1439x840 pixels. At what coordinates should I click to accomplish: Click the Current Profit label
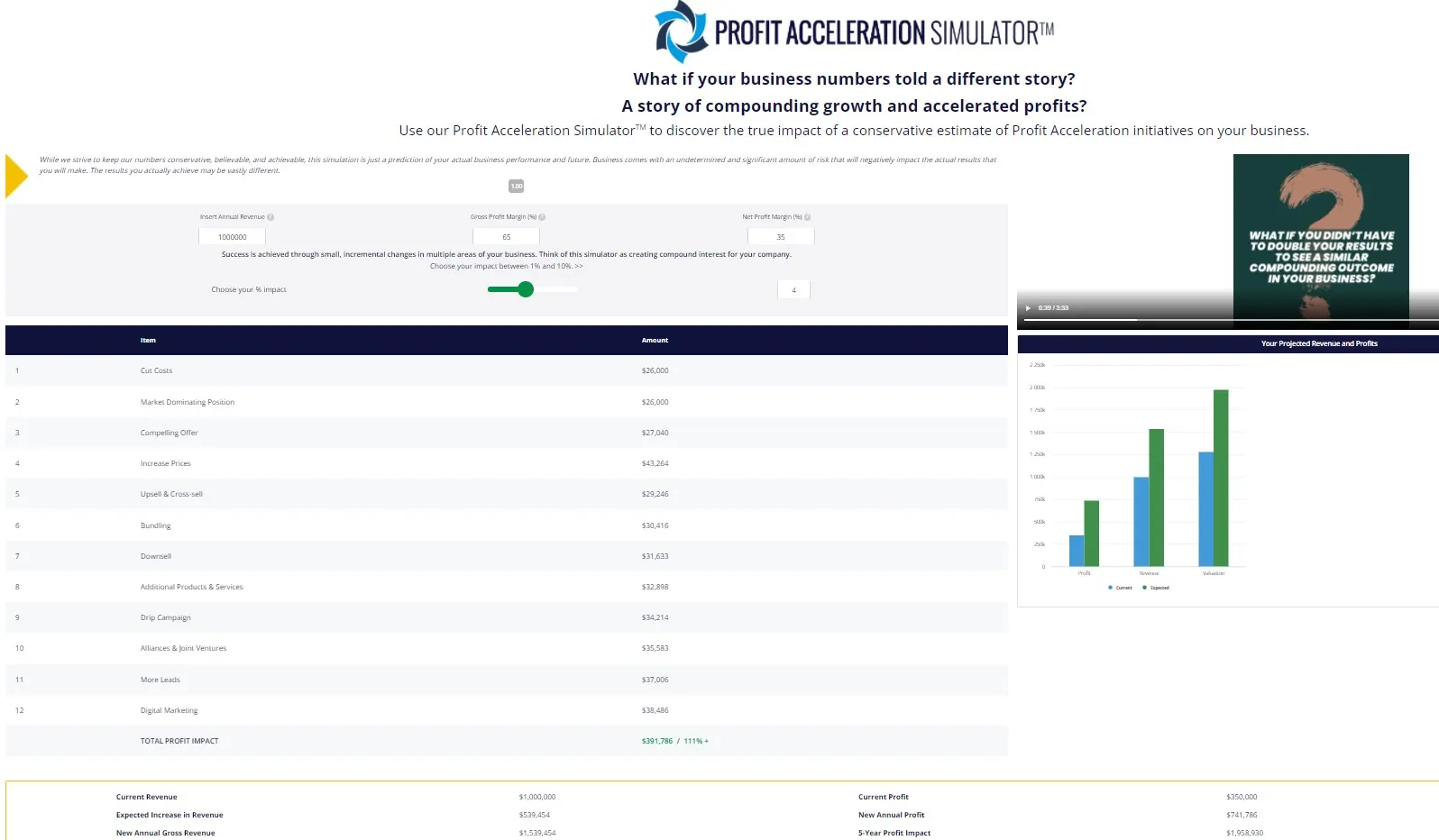point(884,797)
